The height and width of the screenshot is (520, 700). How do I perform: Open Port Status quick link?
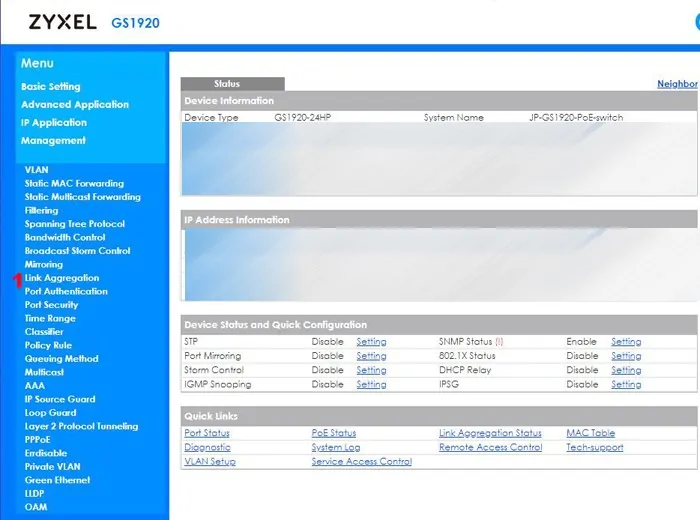point(207,433)
